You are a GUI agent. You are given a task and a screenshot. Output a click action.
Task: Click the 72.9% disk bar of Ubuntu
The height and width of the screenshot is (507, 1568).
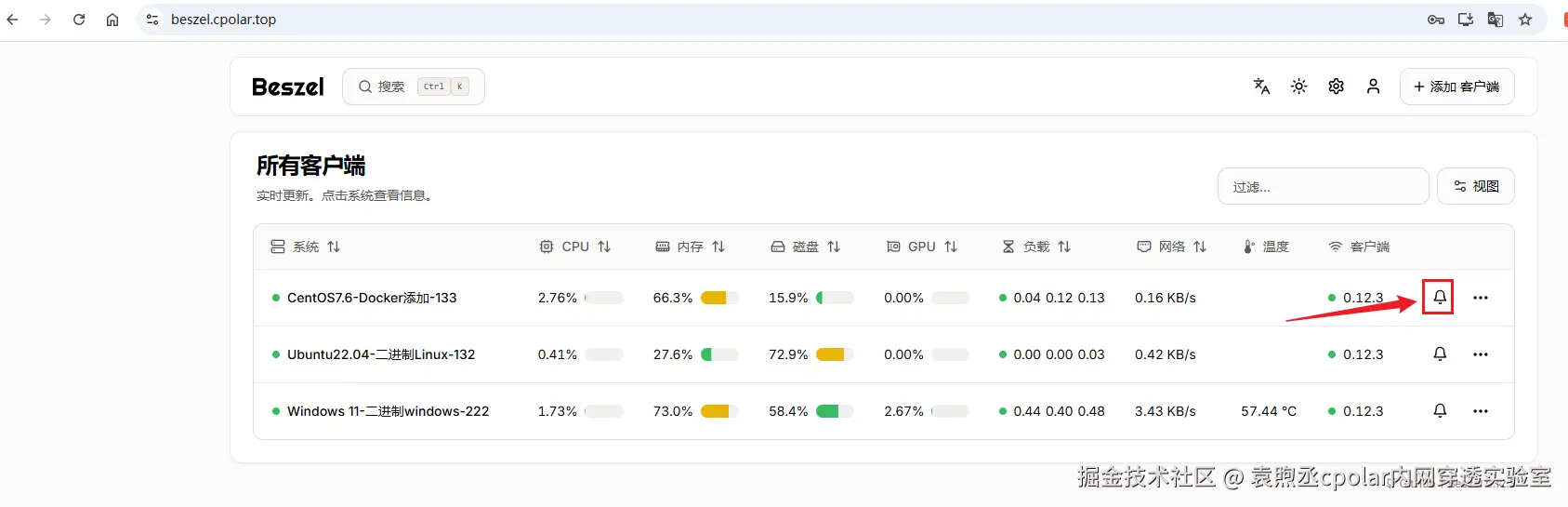pos(835,354)
